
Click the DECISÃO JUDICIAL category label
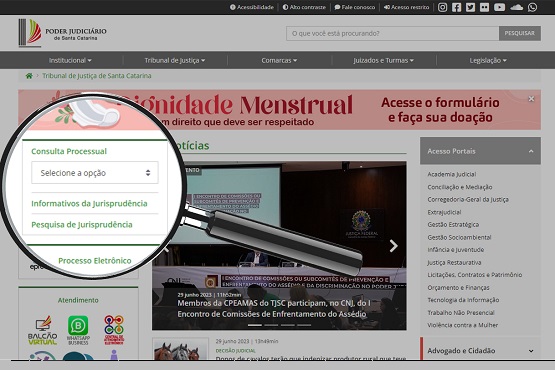tap(235, 351)
